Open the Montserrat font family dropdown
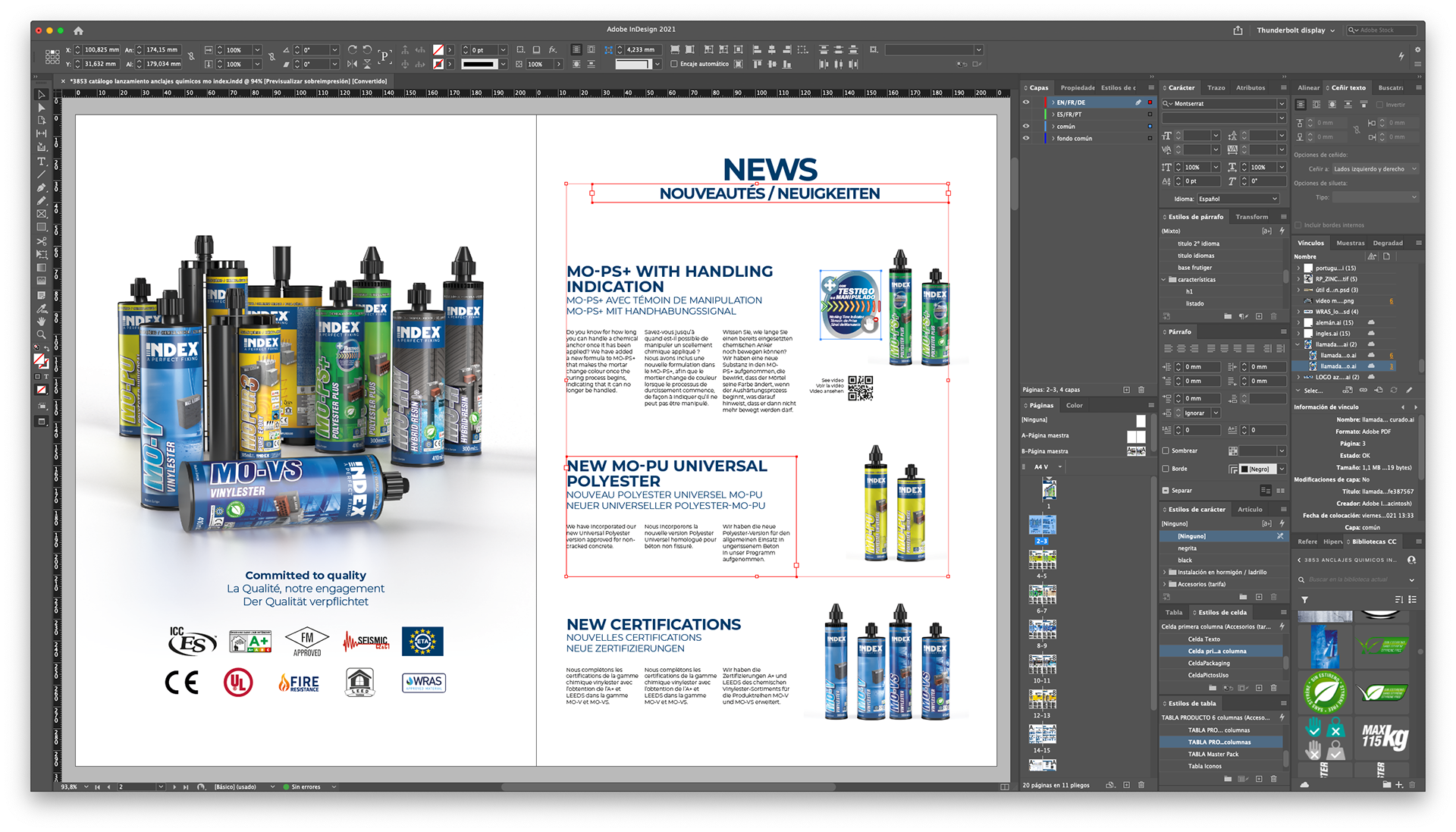 [x=1282, y=104]
